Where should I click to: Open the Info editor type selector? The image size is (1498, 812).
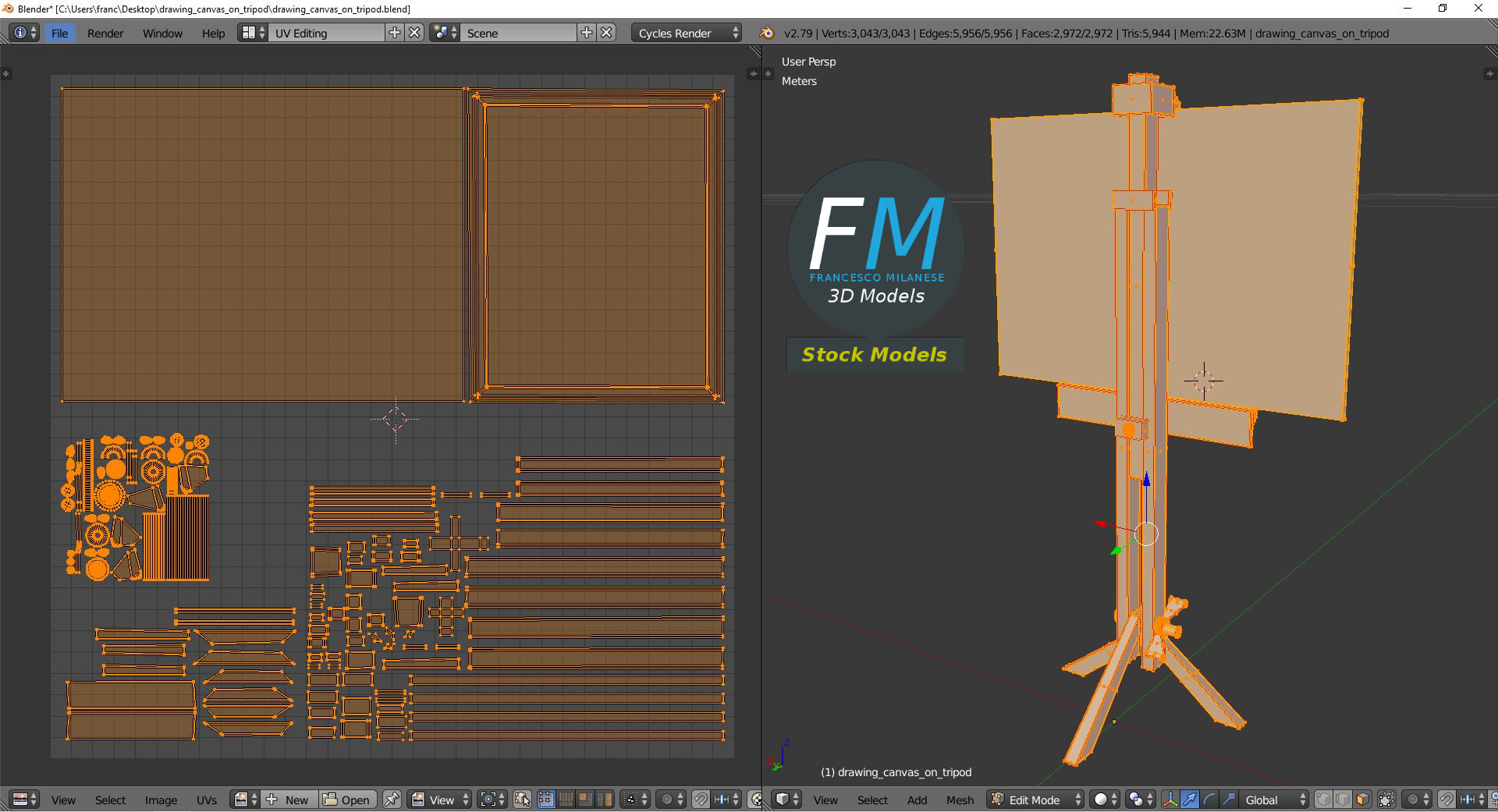pyautogui.click(x=24, y=33)
